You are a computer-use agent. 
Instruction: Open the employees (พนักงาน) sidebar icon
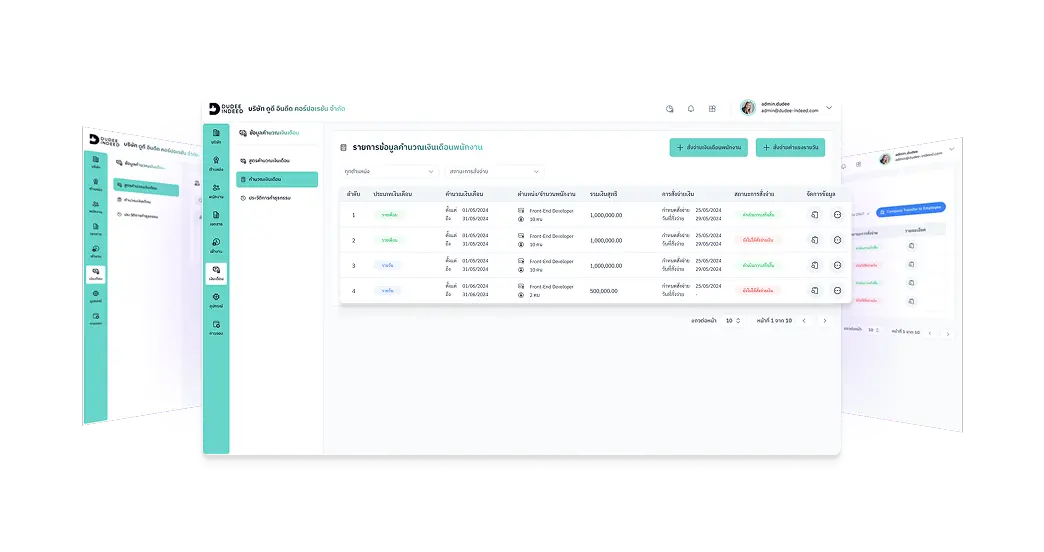tap(216, 191)
